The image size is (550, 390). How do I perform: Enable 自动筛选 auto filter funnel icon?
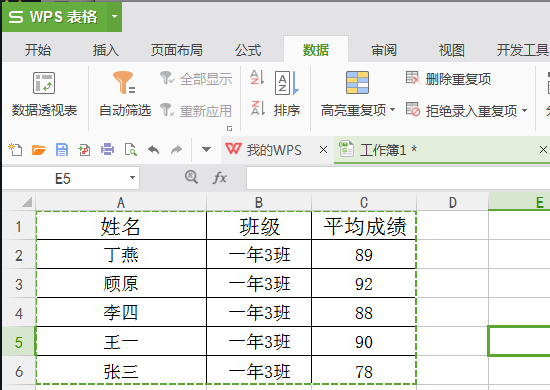124,82
